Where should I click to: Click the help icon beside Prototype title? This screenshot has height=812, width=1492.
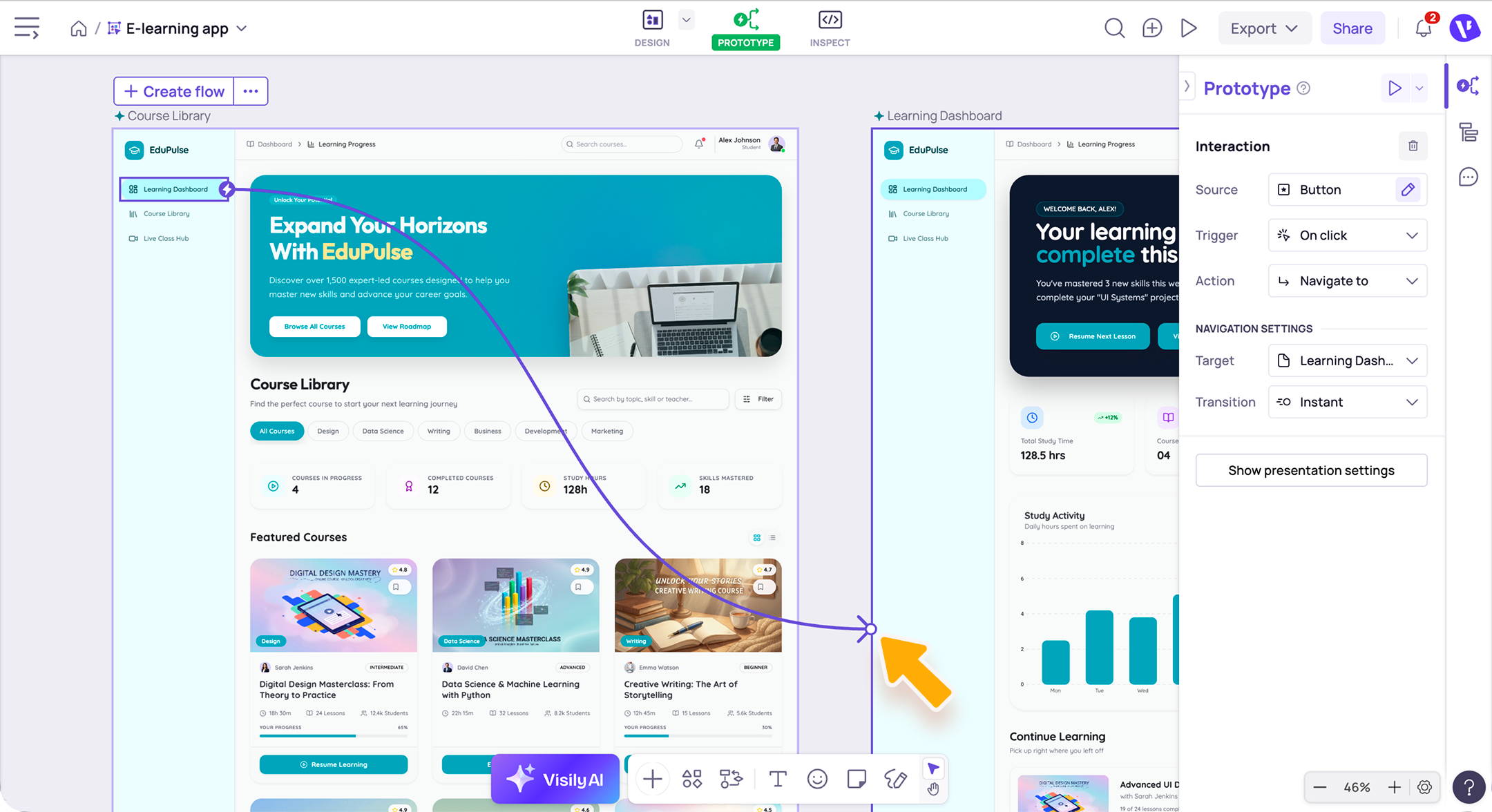(x=1303, y=88)
